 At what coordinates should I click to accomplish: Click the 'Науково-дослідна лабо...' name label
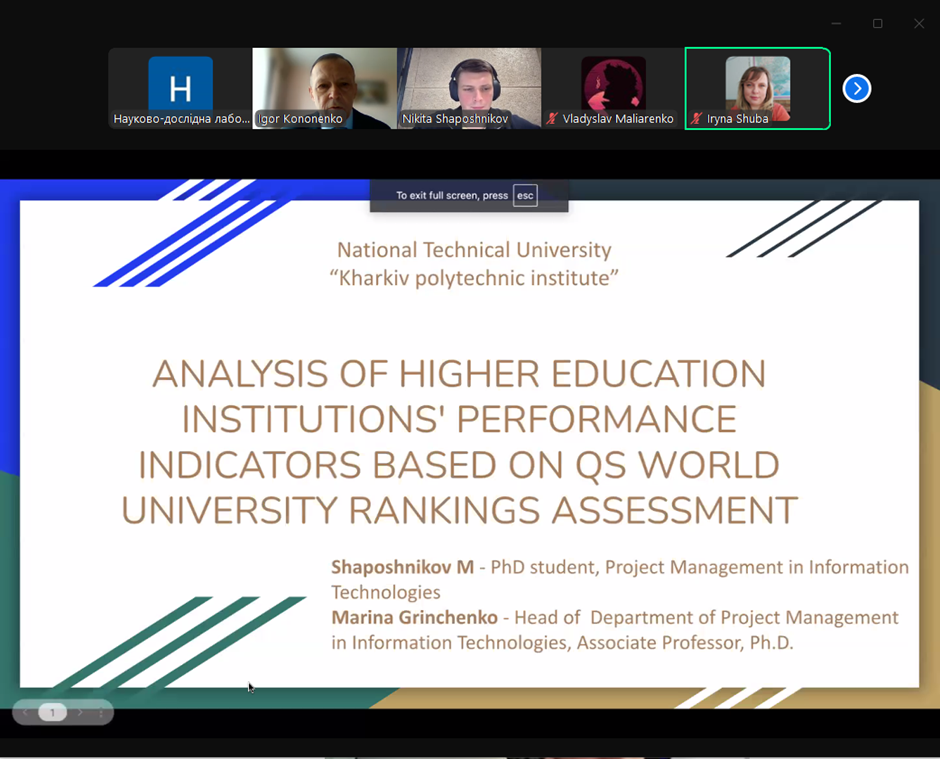182,119
